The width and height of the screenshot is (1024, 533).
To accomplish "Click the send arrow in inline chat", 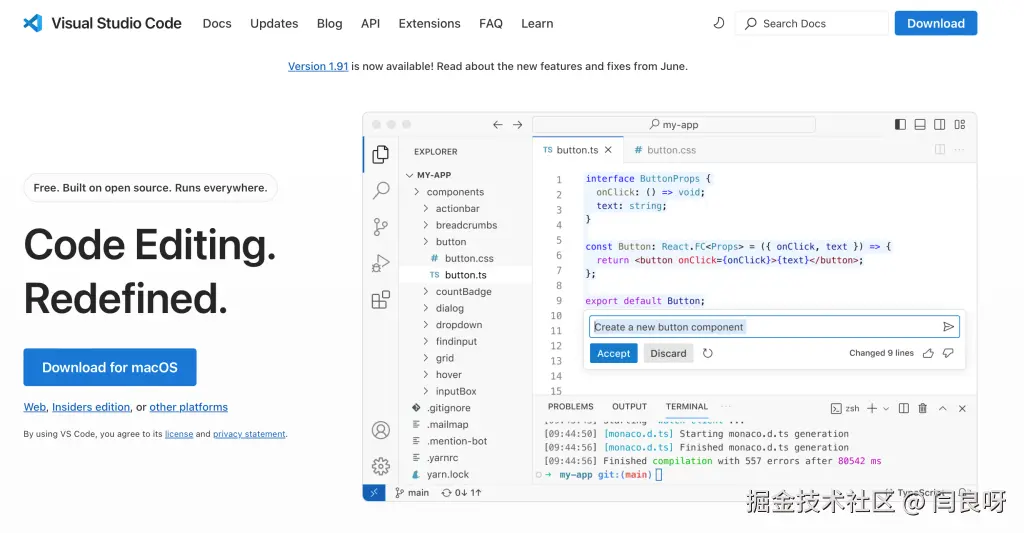I will coord(948,327).
